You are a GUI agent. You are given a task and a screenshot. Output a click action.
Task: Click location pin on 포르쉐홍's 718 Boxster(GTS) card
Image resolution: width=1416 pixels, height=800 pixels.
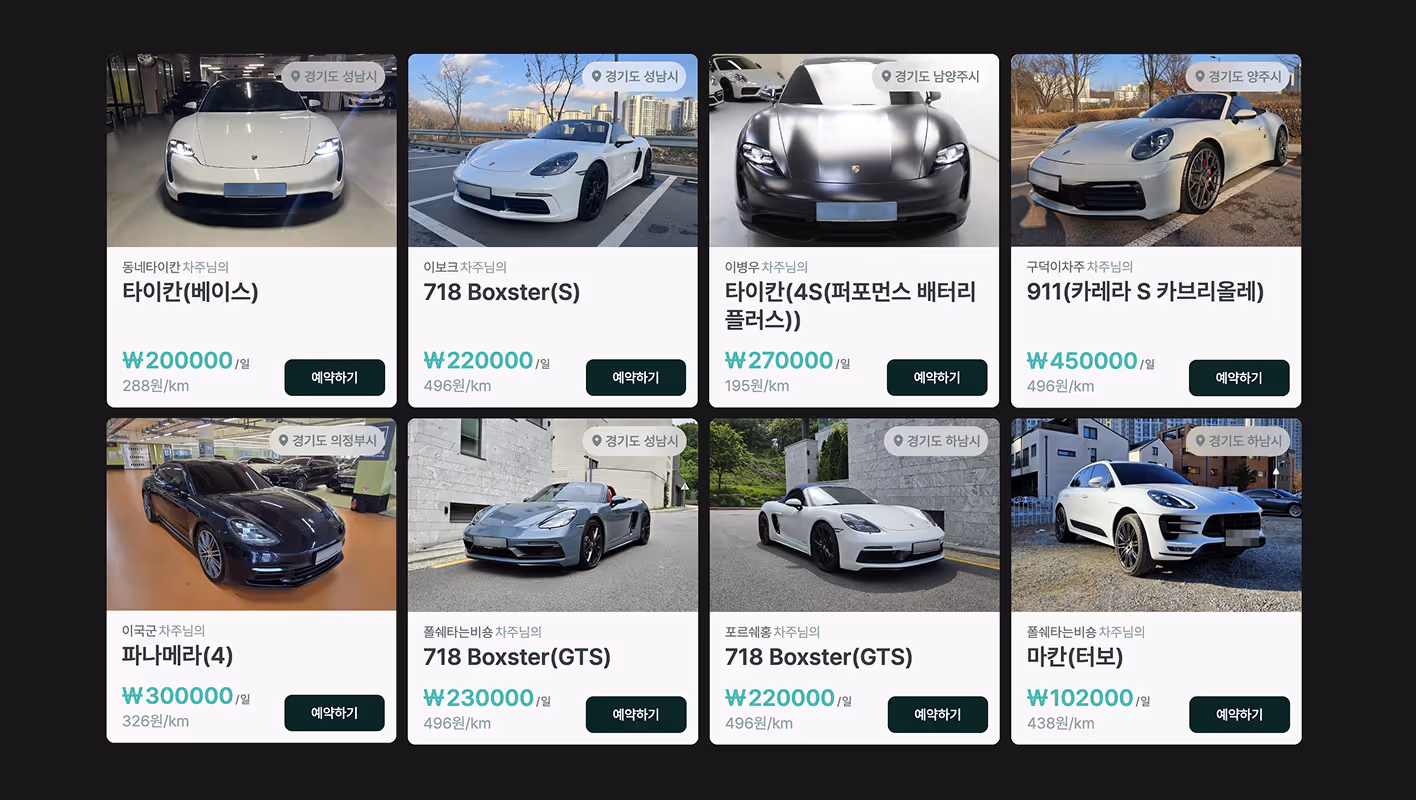[898, 440]
